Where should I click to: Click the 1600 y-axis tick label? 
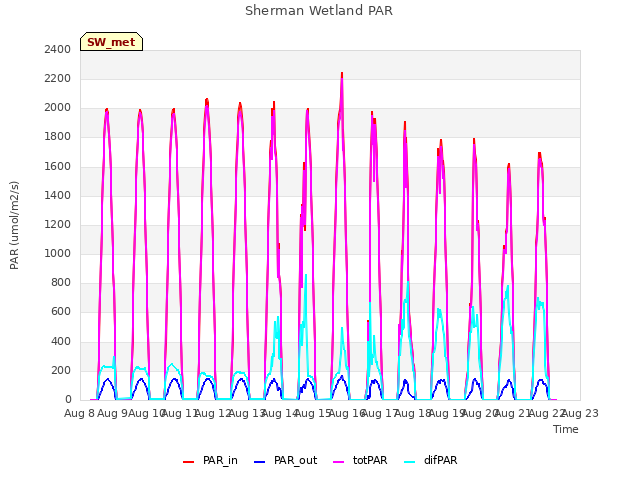[x=58, y=167]
